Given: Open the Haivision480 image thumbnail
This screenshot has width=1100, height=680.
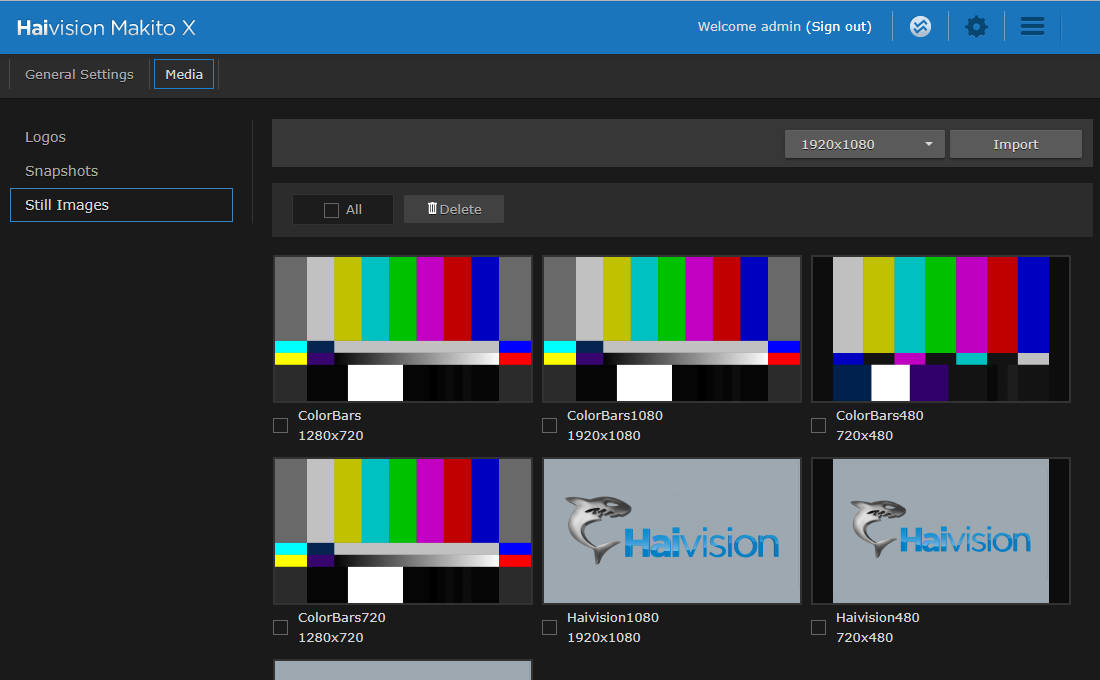Looking at the screenshot, I should click(940, 531).
